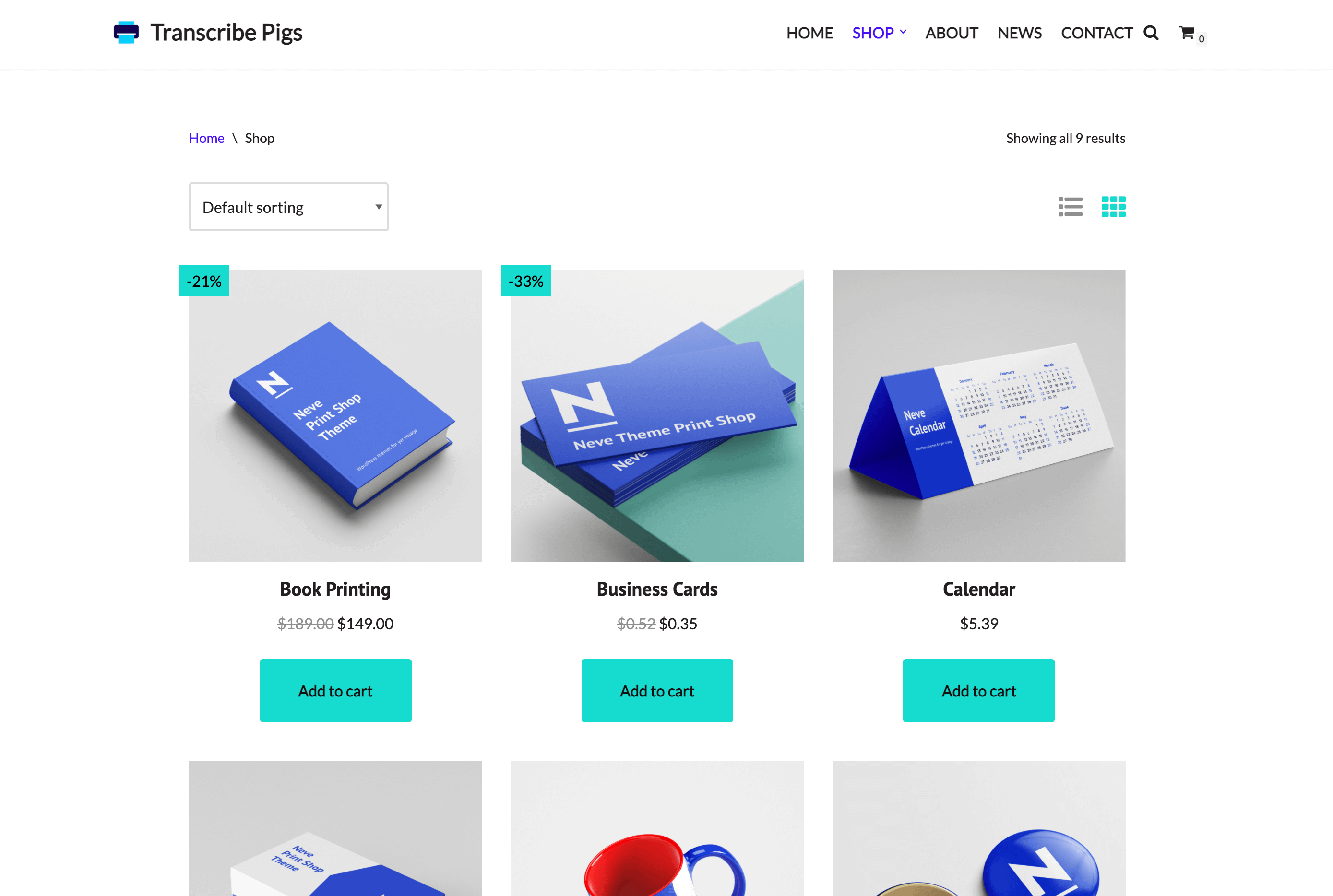
Task: Add Calendar to cart
Action: [978, 691]
